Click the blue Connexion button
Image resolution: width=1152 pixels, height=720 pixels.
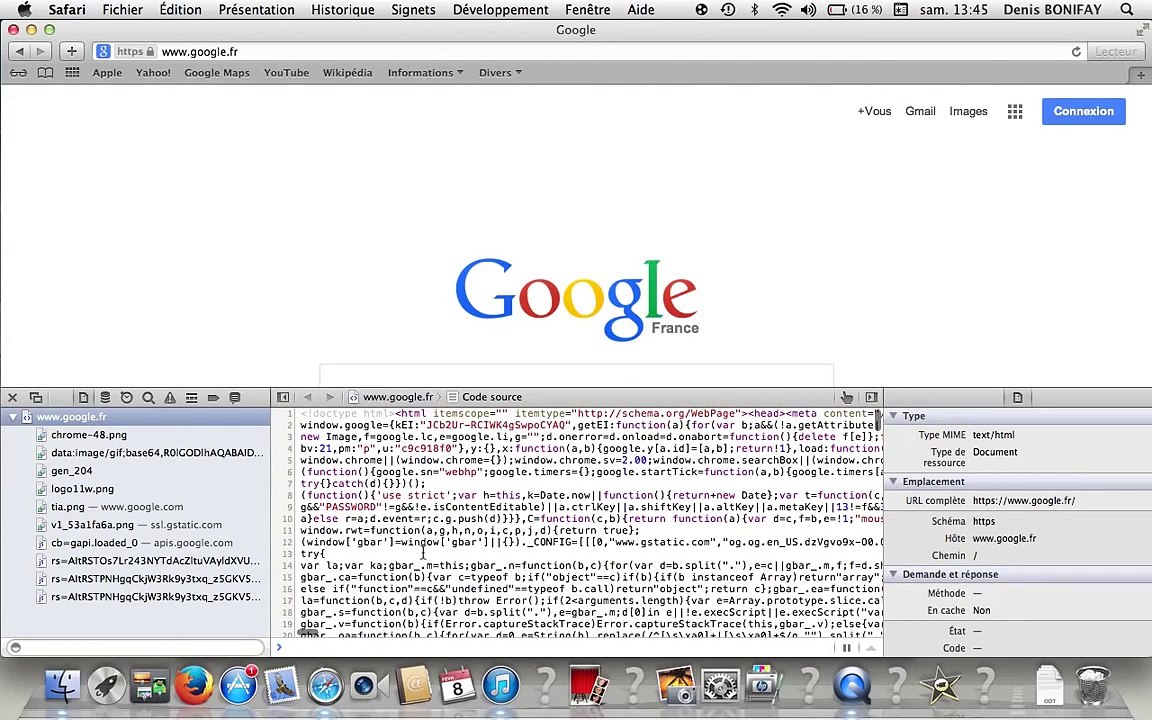click(x=1084, y=111)
